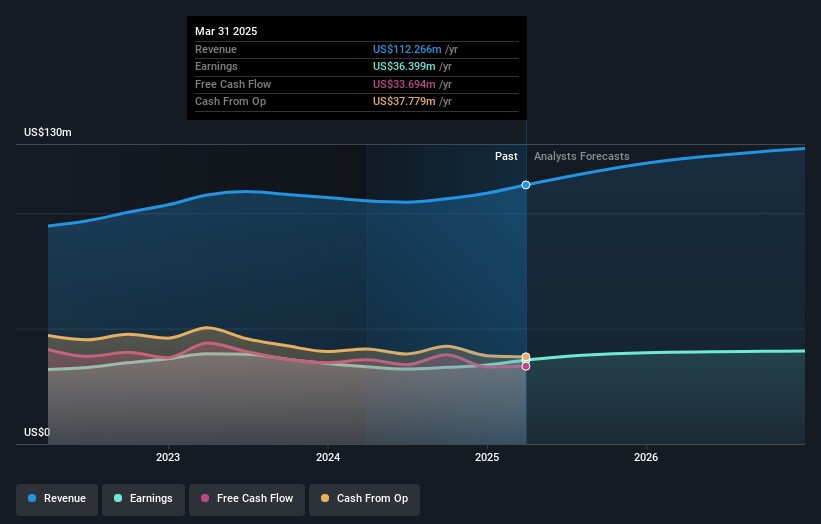Click the US$130m y-axis label
This screenshot has width=821, height=524.
click(x=48, y=132)
